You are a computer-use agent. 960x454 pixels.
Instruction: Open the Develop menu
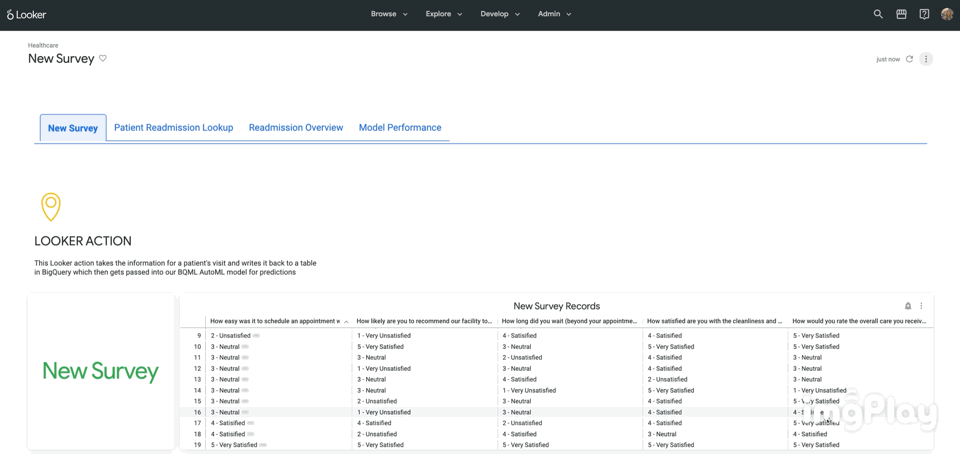click(x=500, y=14)
